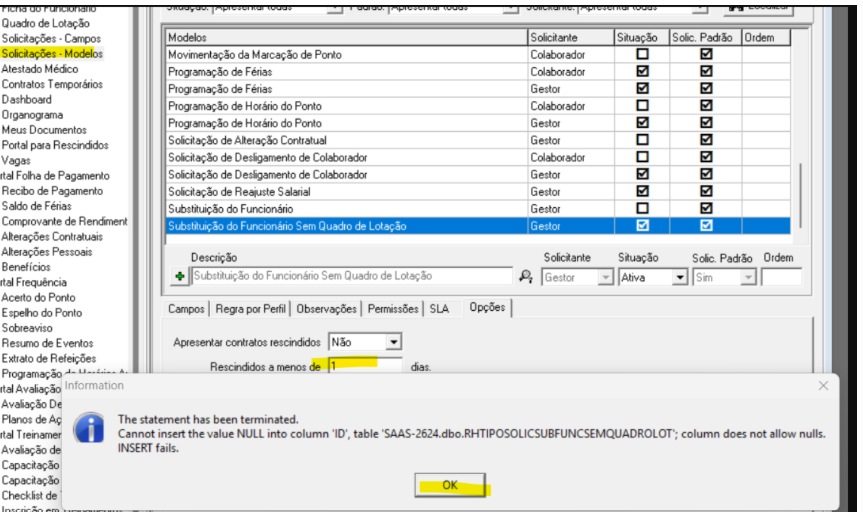Open the Regra por Perfil tab
Viewport: 863px width, 512px height.
pos(251,309)
